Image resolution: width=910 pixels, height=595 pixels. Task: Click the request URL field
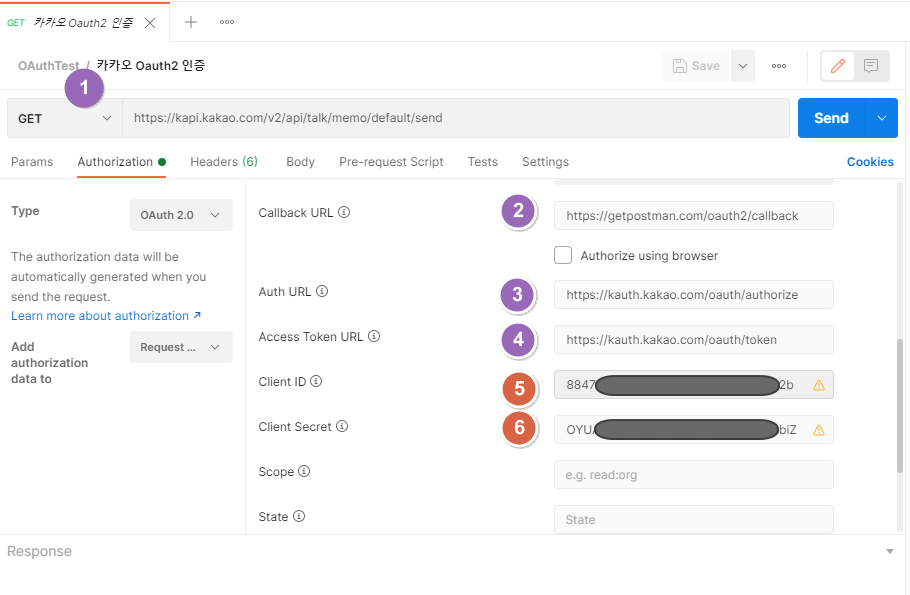(456, 118)
